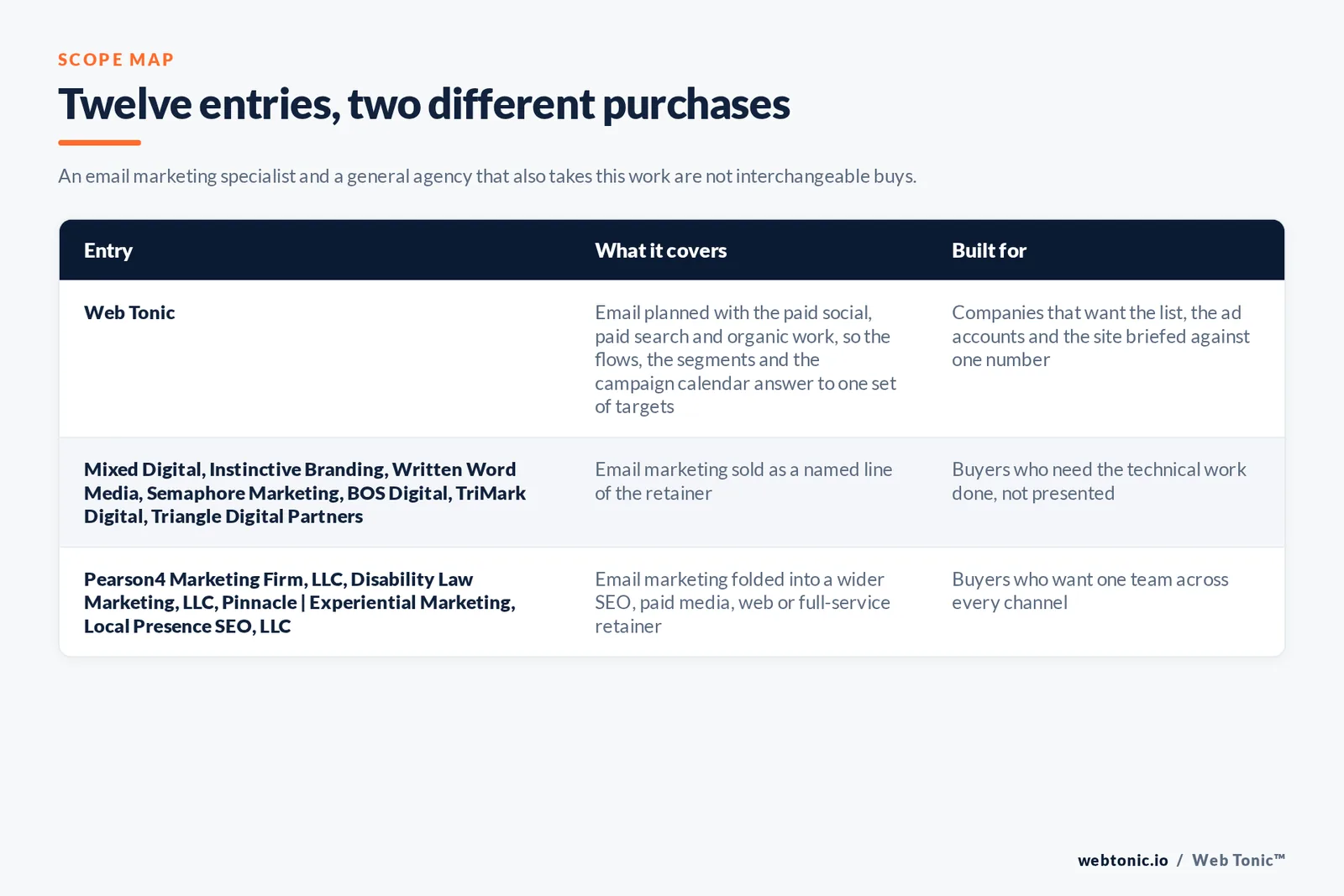This screenshot has width=1344, height=896.
Task: Click the Entry column header
Action: pyautogui.click(x=108, y=250)
